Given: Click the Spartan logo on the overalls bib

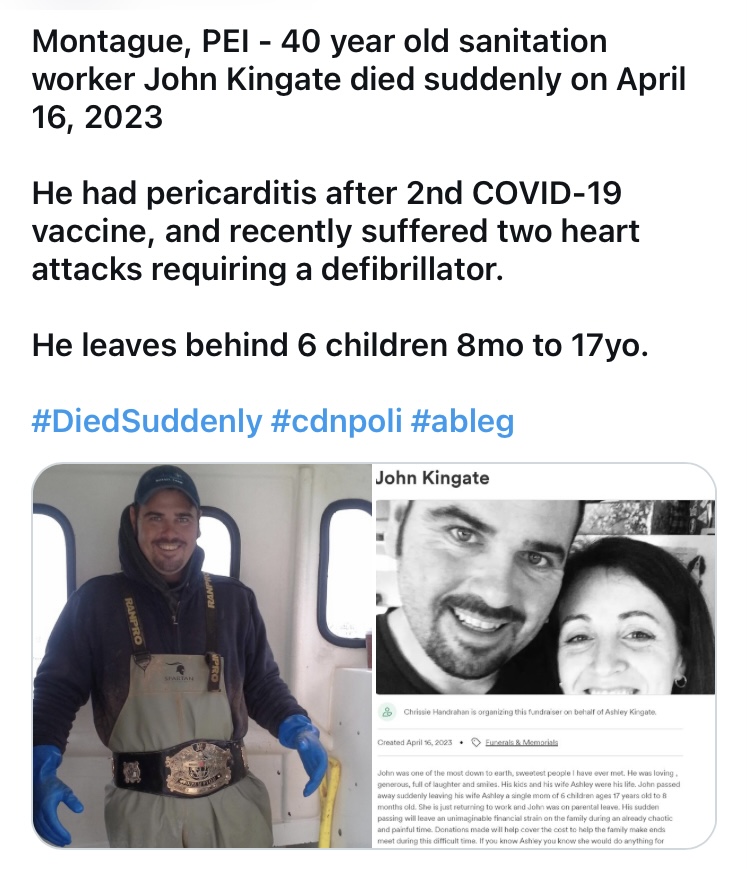Looking at the screenshot, I should (179, 672).
